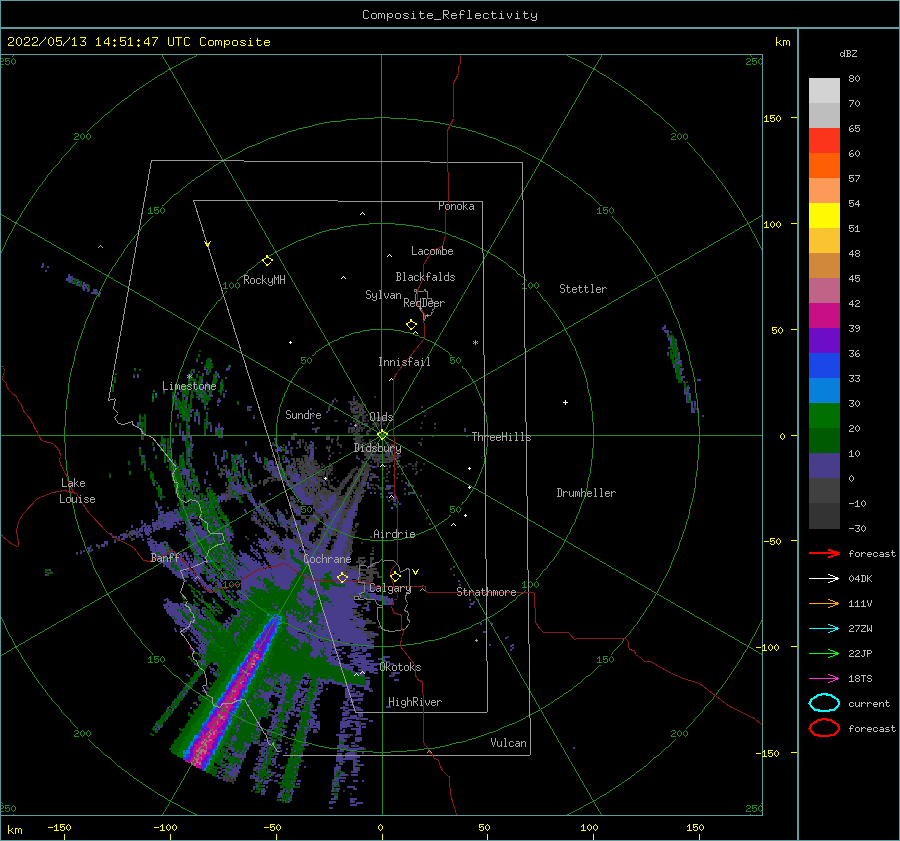The height and width of the screenshot is (841, 900).
Task: Click the km unit label at the top right
Action: (782, 42)
